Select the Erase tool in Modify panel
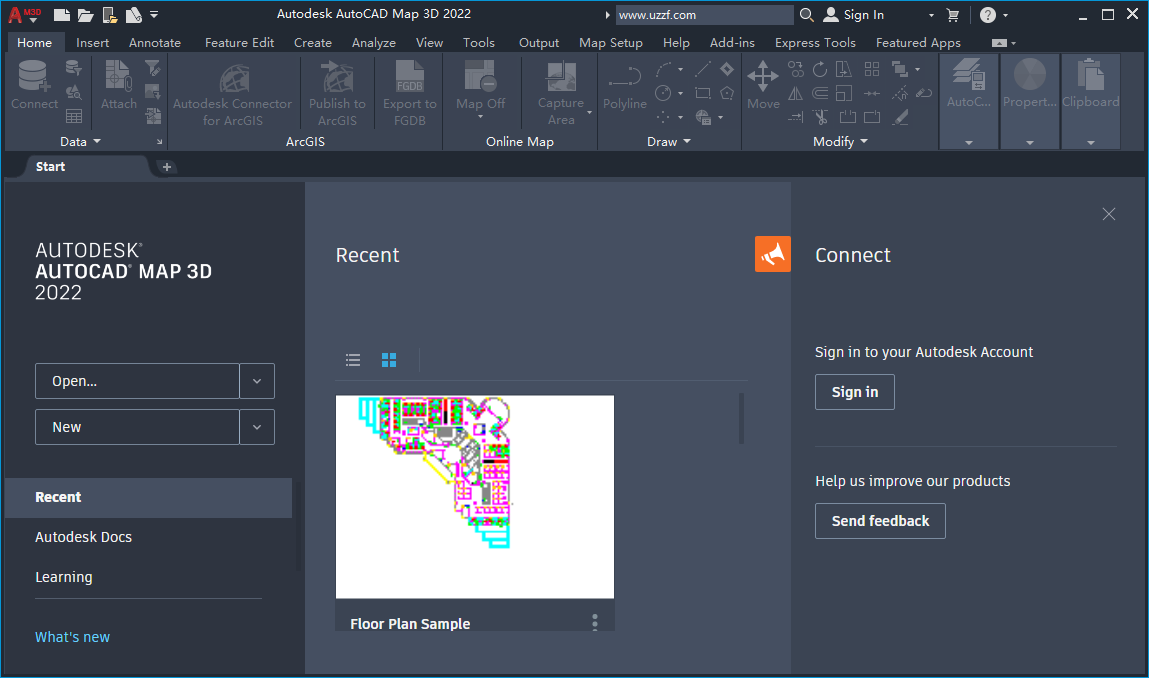Image resolution: width=1149 pixels, height=678 pixels. point(923,93)
